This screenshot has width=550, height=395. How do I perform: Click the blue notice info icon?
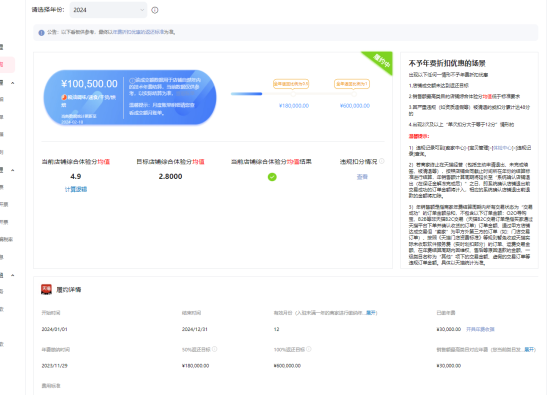41,33
